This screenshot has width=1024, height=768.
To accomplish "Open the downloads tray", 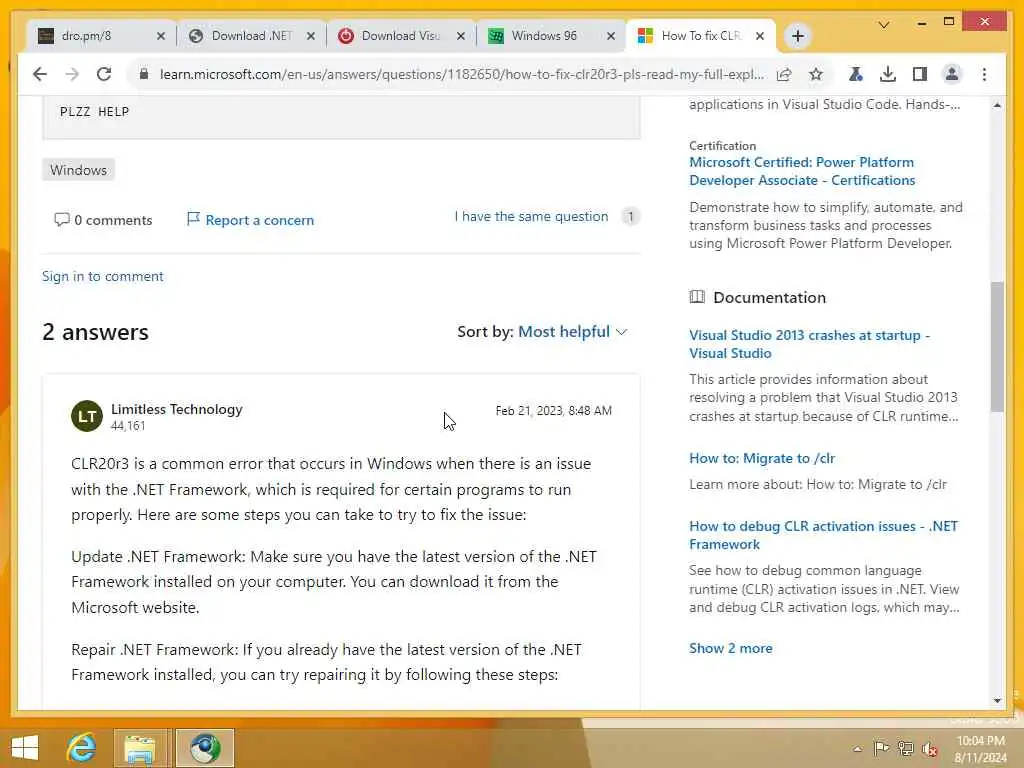I will (888, 74).
